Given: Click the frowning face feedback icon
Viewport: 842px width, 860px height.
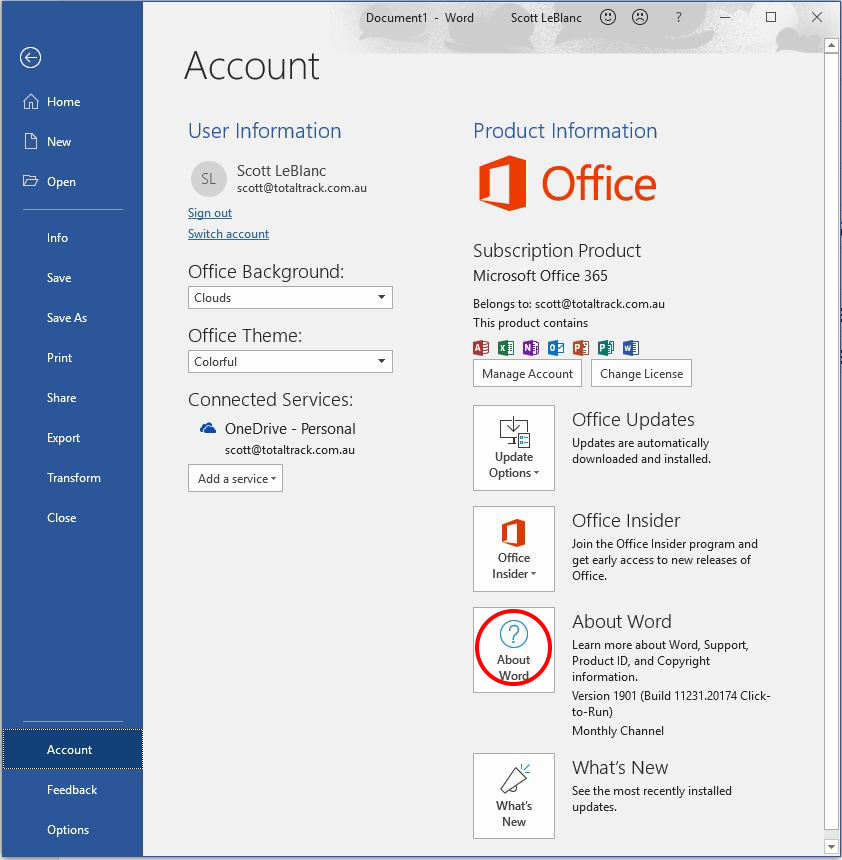Looking at the screenshot, I should (640, 17).
